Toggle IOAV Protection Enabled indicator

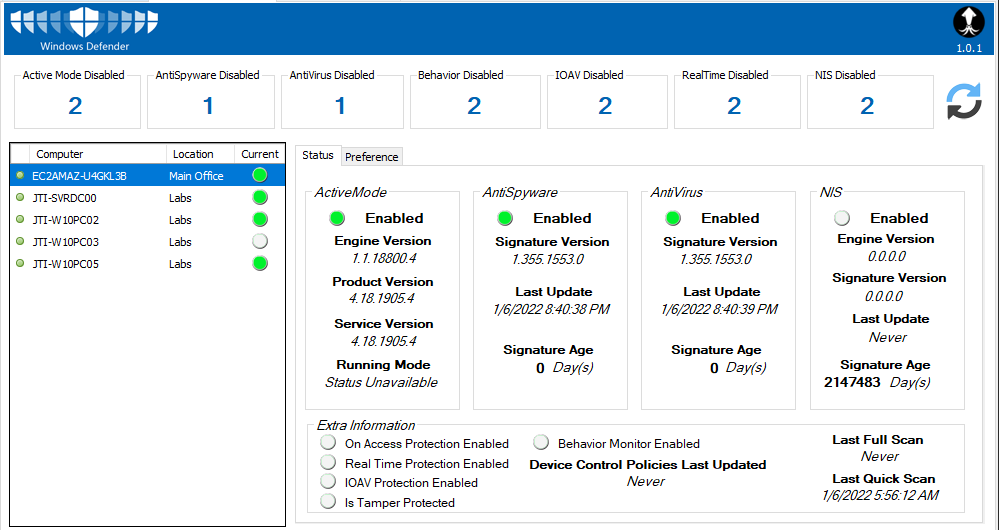(328, 482)
